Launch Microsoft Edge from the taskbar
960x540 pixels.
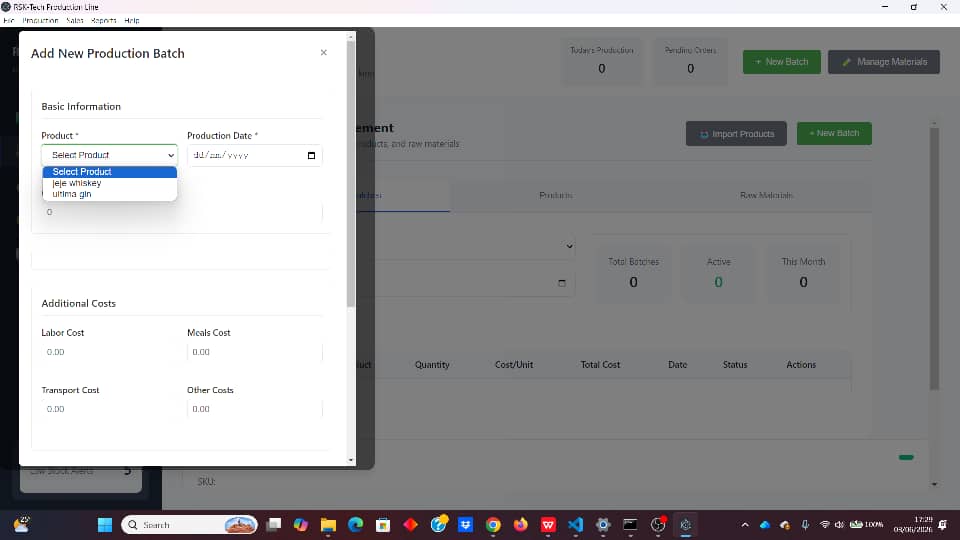355,525
